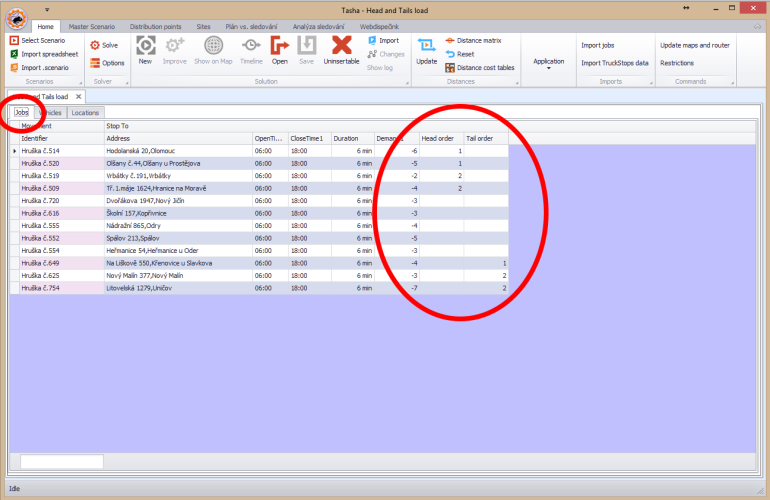Reset distances
Screen dimensions: 770x500
click(460, 54)
